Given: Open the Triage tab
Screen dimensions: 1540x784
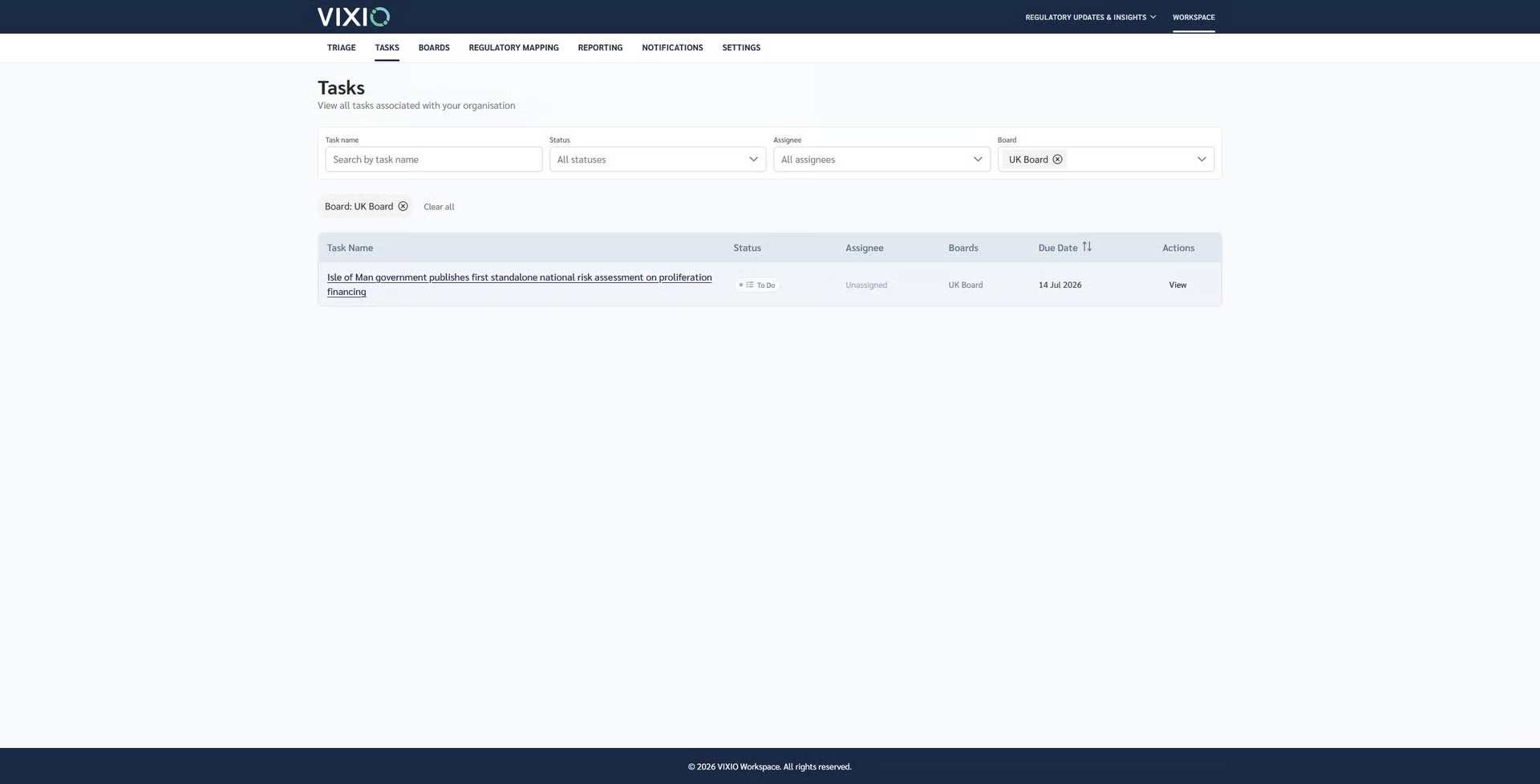Looking at the screenshot, I should pos(342,48).
